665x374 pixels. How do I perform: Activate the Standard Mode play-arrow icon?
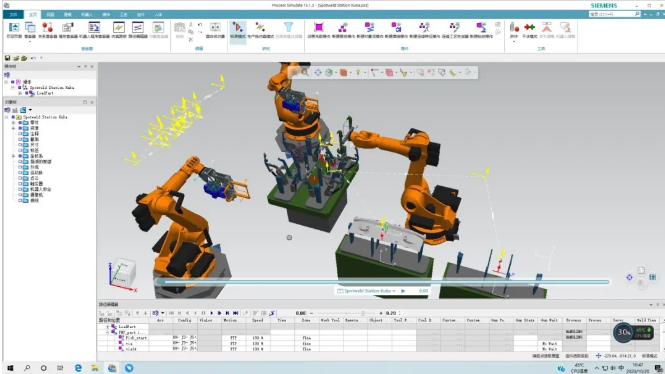click(238, 28)
